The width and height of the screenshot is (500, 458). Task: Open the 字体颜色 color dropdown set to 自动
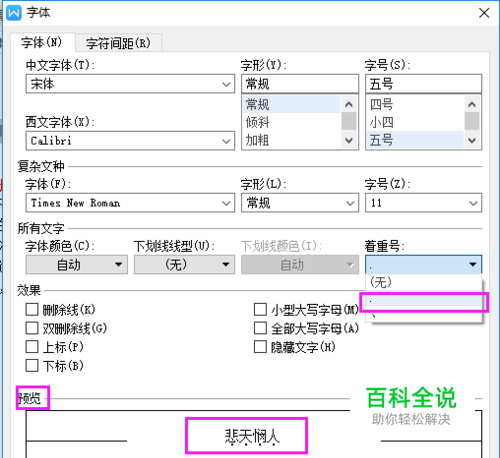[x=77, y=265]
